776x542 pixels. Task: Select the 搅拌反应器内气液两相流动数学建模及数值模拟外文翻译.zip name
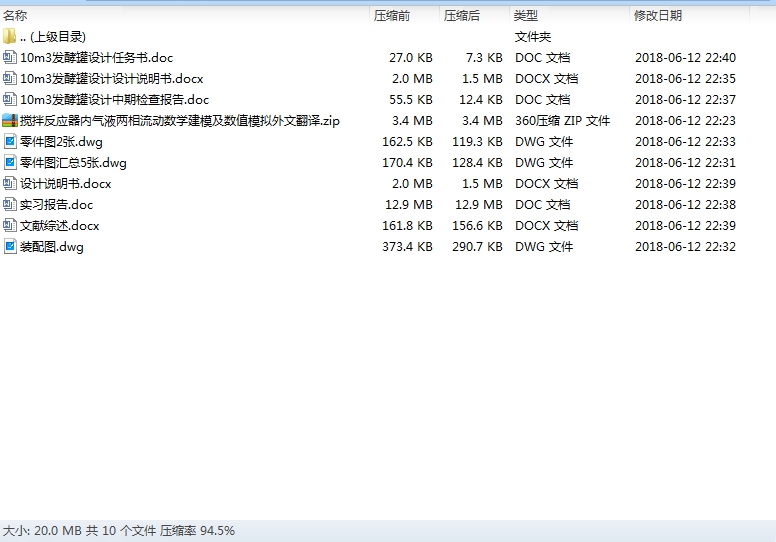pos(180,120)
